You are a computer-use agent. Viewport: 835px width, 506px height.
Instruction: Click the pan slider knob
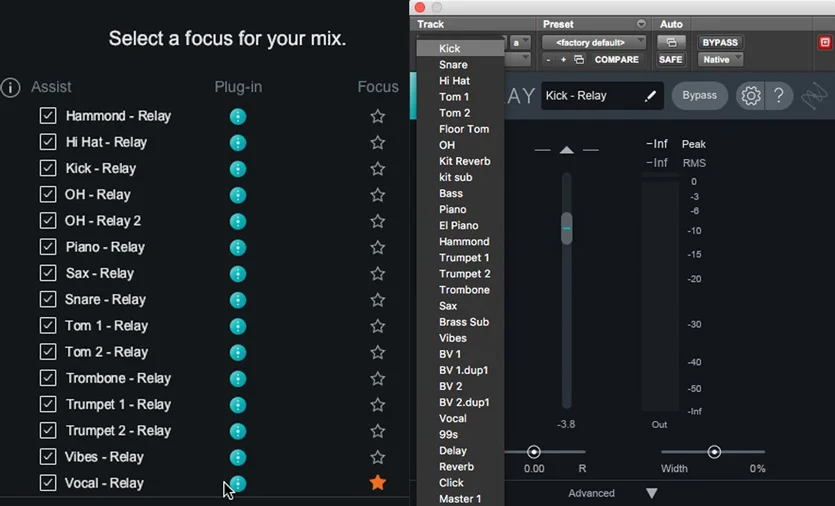point(534,452)
